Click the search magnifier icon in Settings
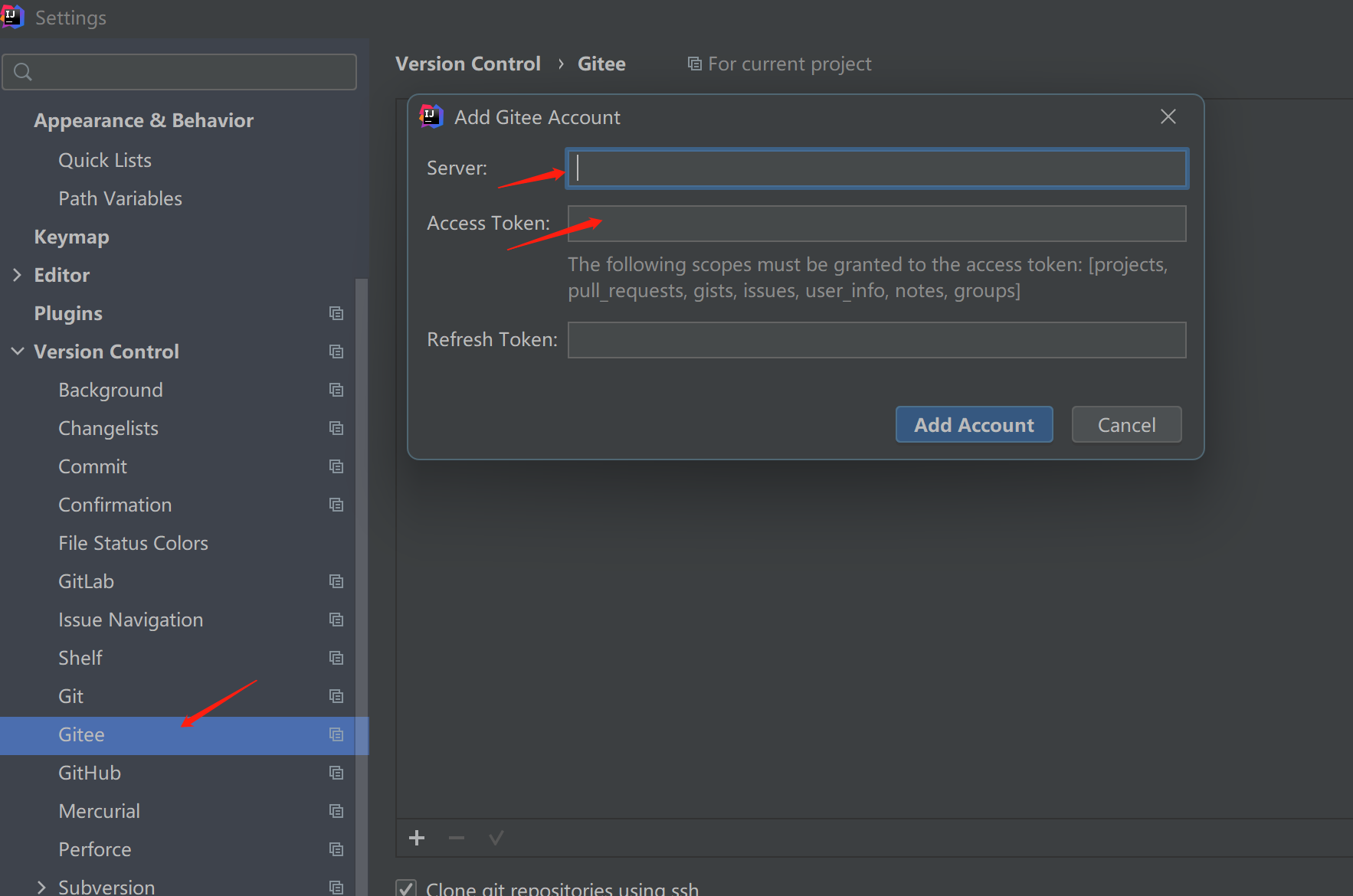Image resolution: width=1353 pixels, height=896 pixels. pos(23,72)
